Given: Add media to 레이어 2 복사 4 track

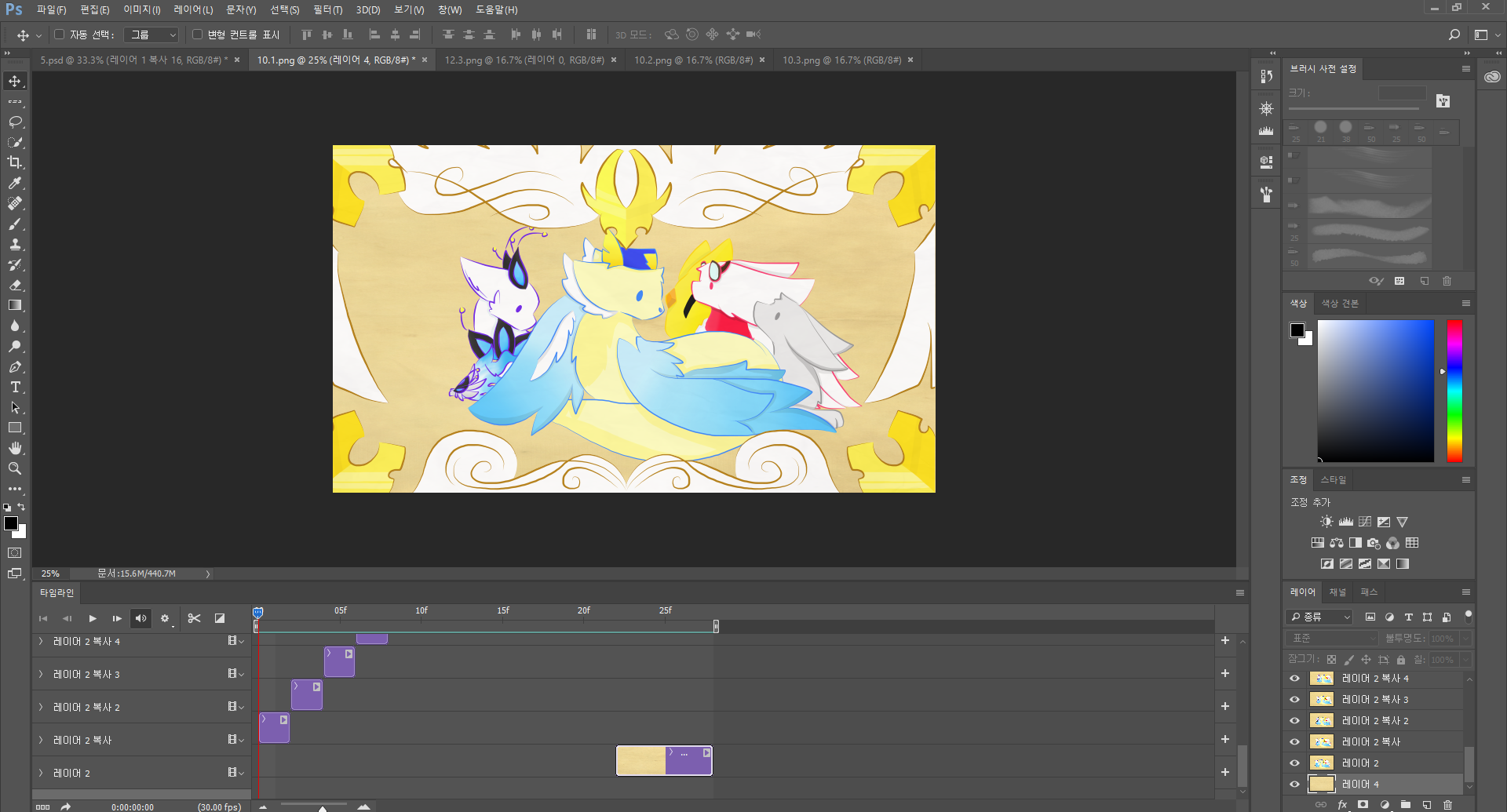Looking at the screenshot, I should pyautogui.click(x=1225, y=641).
